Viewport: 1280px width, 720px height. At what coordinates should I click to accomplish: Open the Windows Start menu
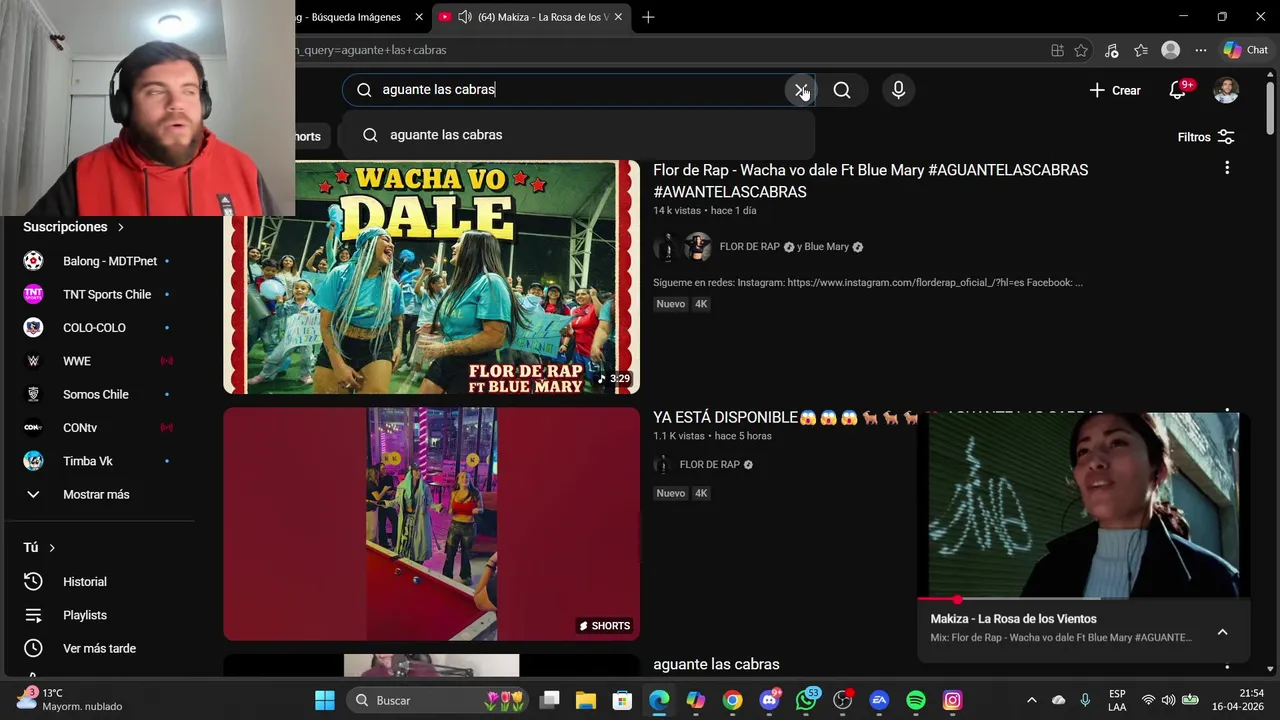click(x=325, y=700)
